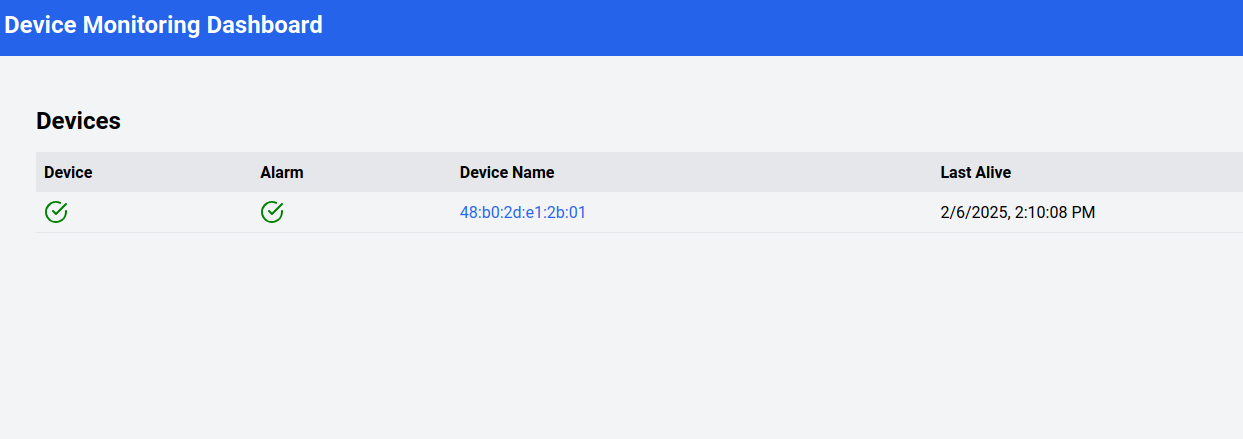Select the Devices section heading
The width and height of the screenshot is (1243, 439).
coord(78,121)
